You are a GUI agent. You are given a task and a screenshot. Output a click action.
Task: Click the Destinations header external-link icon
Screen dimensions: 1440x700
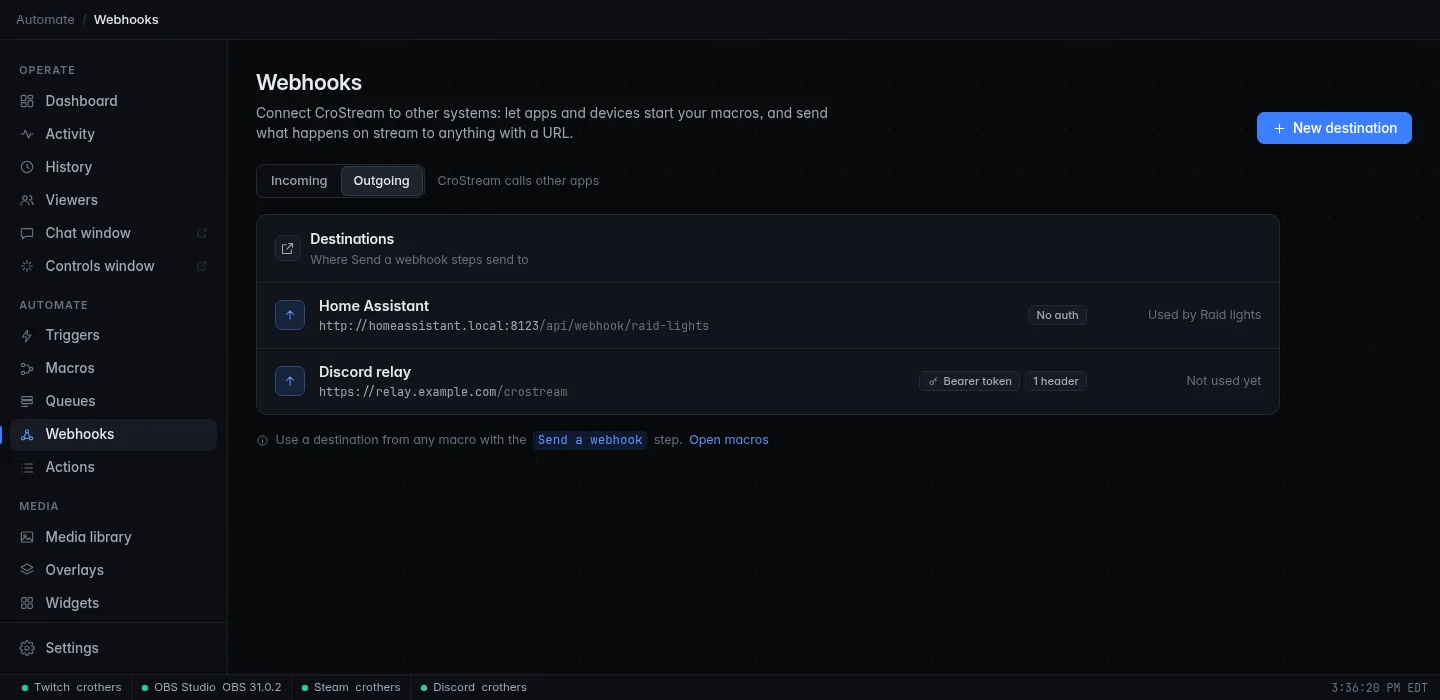point(288,248)
